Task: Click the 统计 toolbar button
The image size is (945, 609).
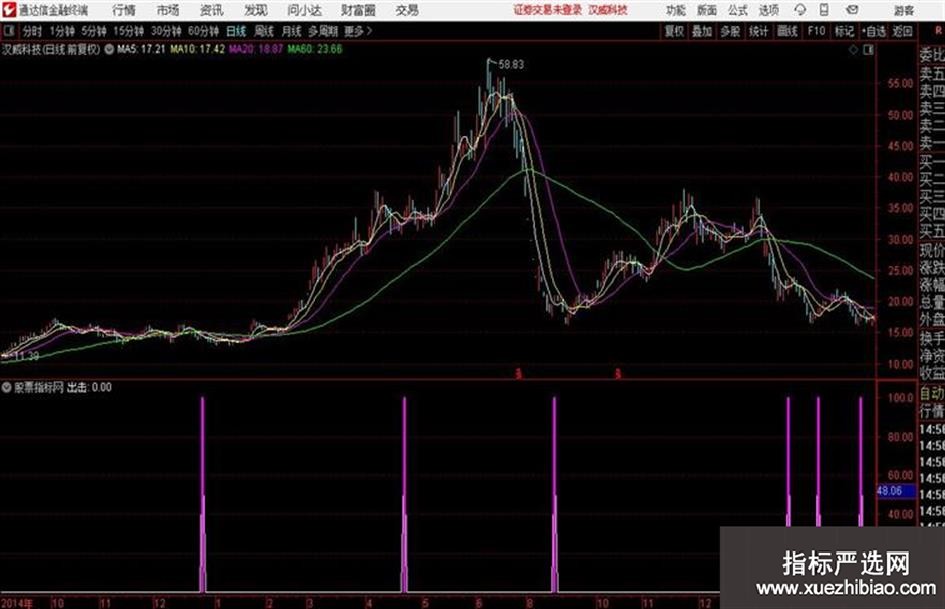Action: [758, 31]
